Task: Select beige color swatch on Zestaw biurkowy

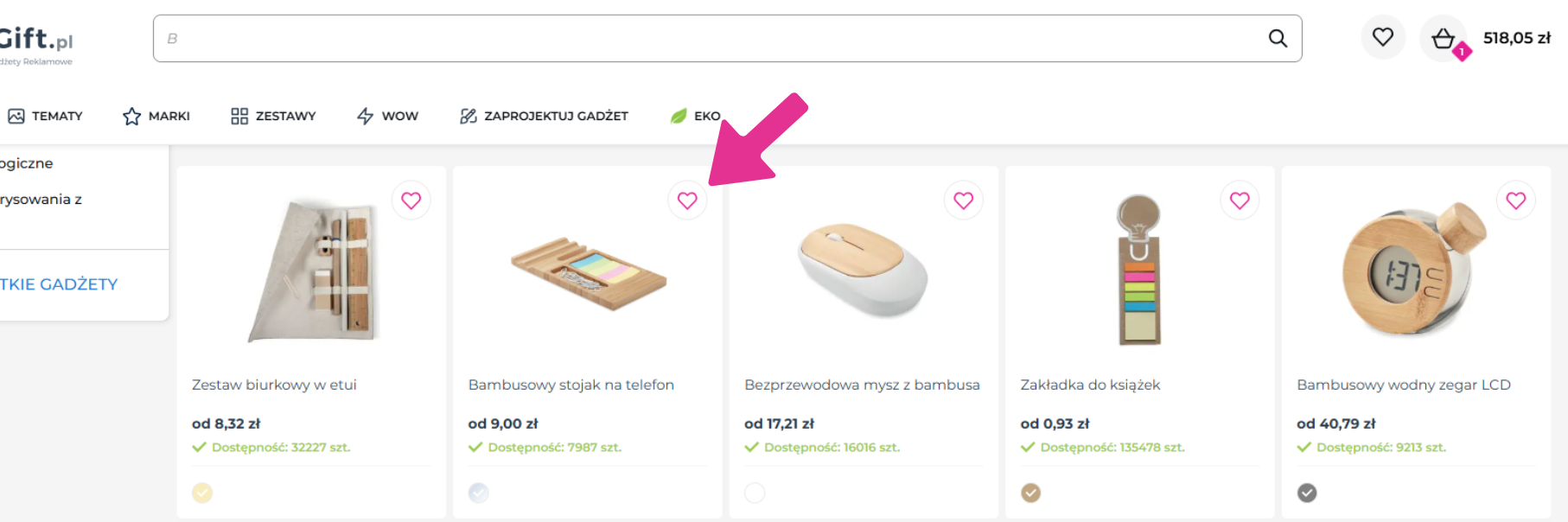Action: tap(202, 493)
